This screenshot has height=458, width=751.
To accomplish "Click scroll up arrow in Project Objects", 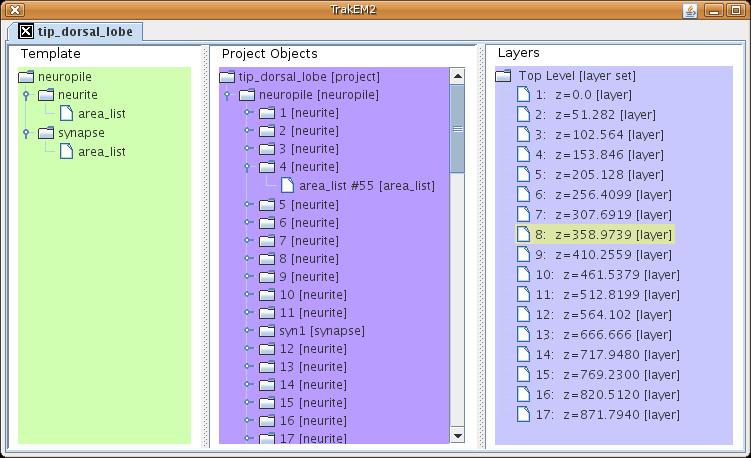I will pyautogui.click(x=457, y=76).
